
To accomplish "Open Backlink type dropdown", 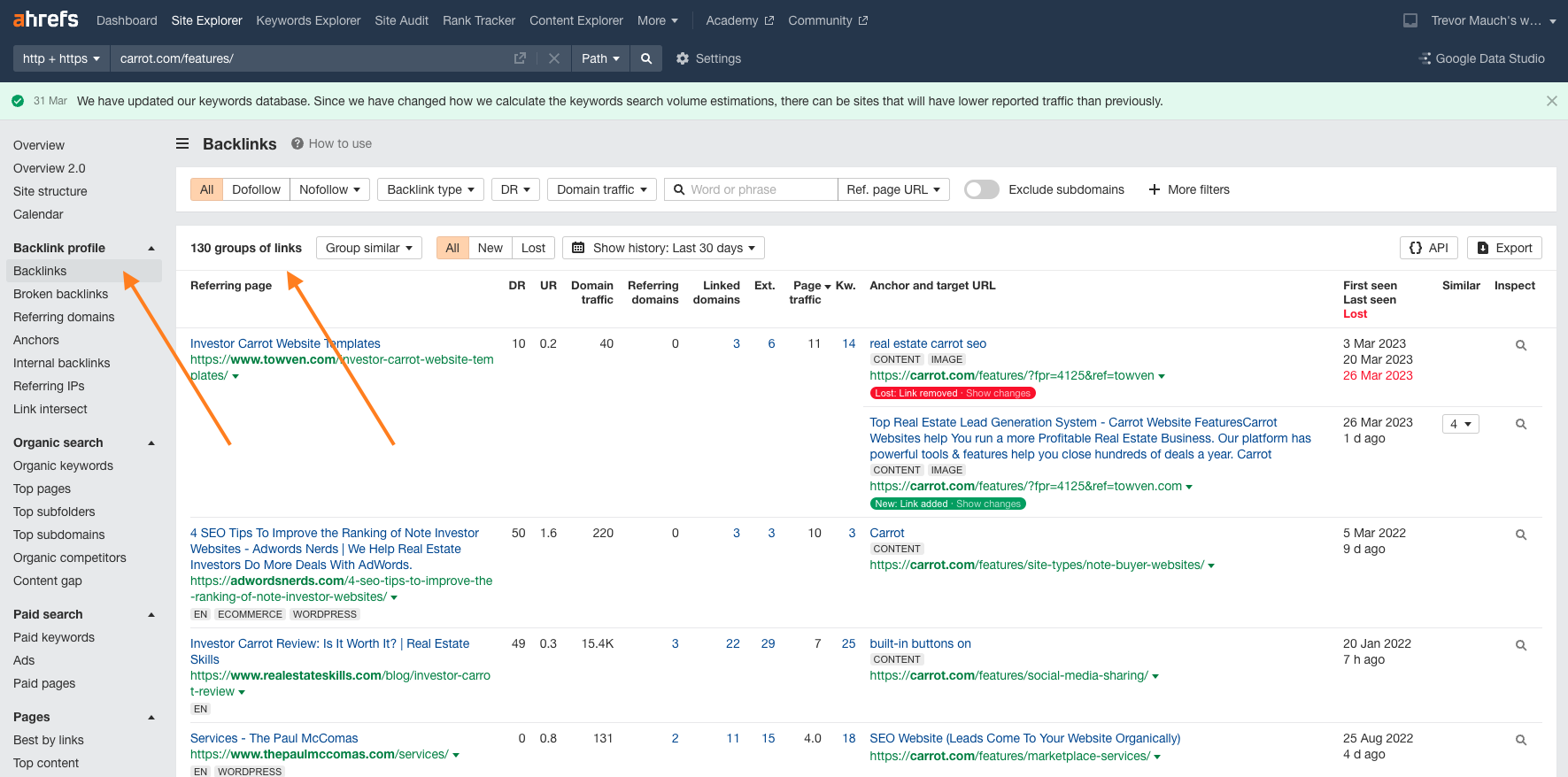I will tap(430, 189).
